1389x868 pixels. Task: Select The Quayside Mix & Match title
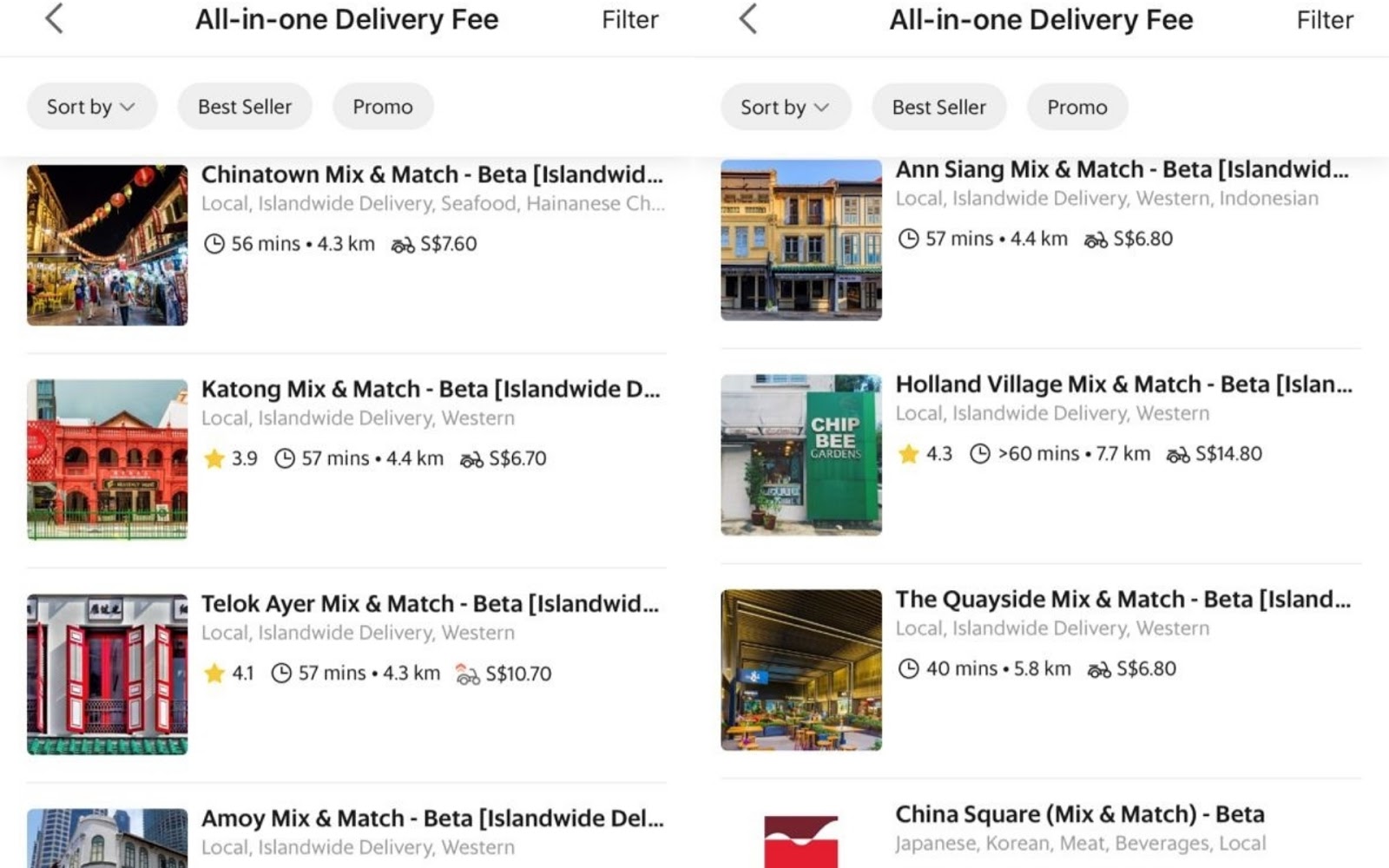pyautogui.click(x=1123, y=599)
